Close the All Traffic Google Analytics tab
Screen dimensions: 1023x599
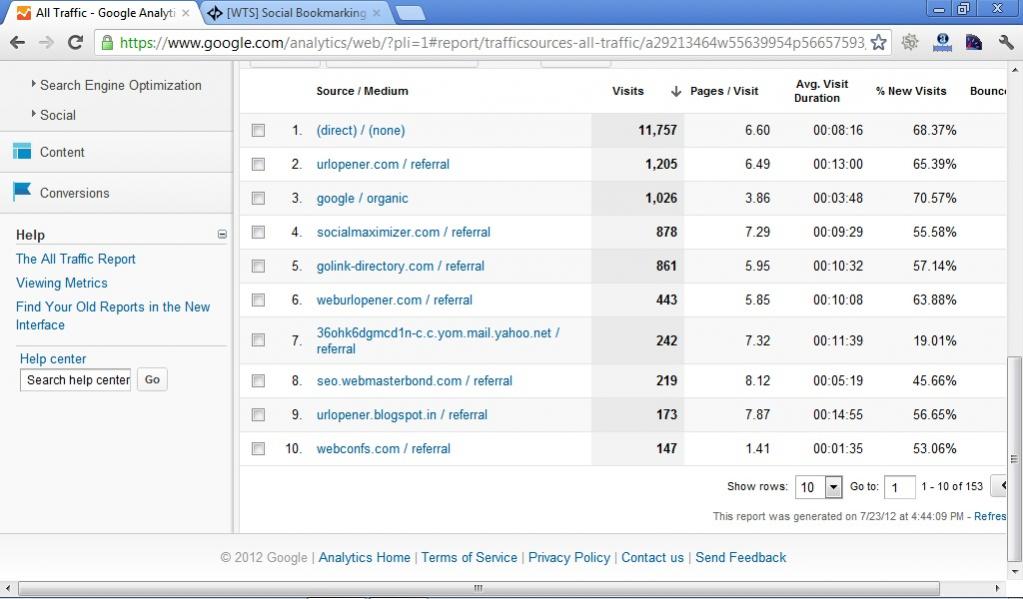(x=186, y=12)
